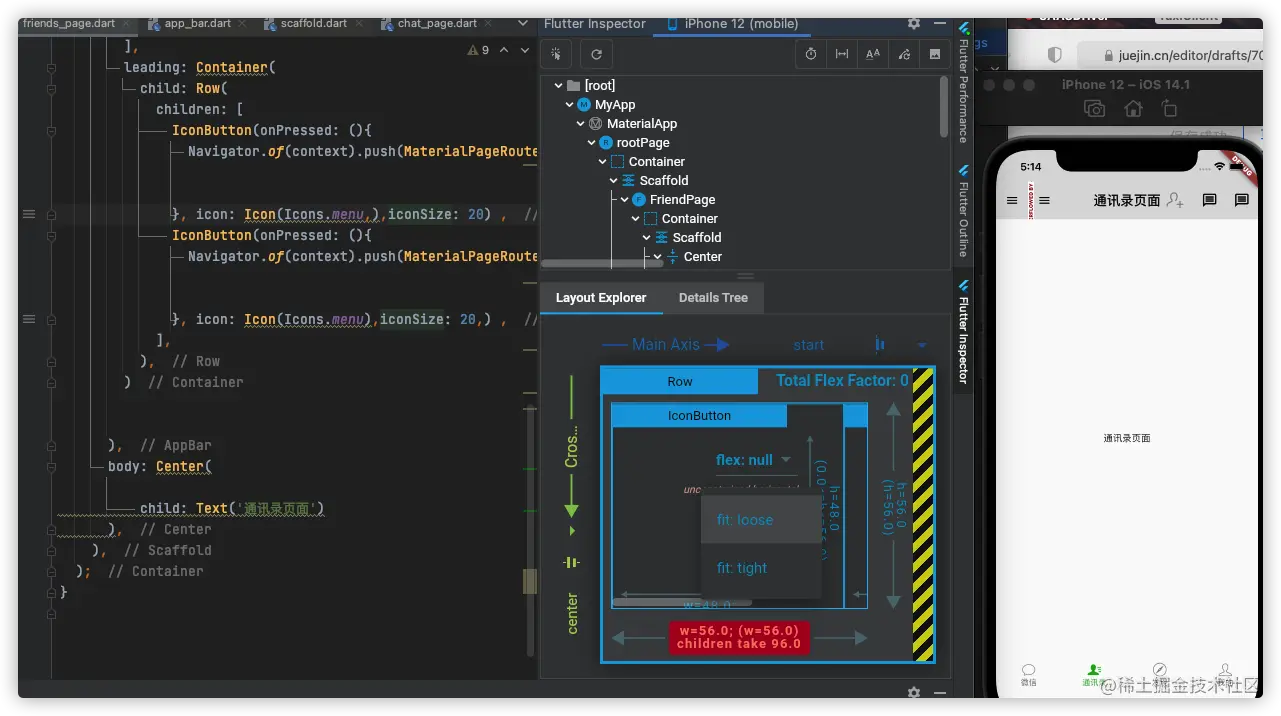The height and width of the screenshot is (716, 1281).
Task: Go to previous highlighted error arrow
Action: point(504,49)
